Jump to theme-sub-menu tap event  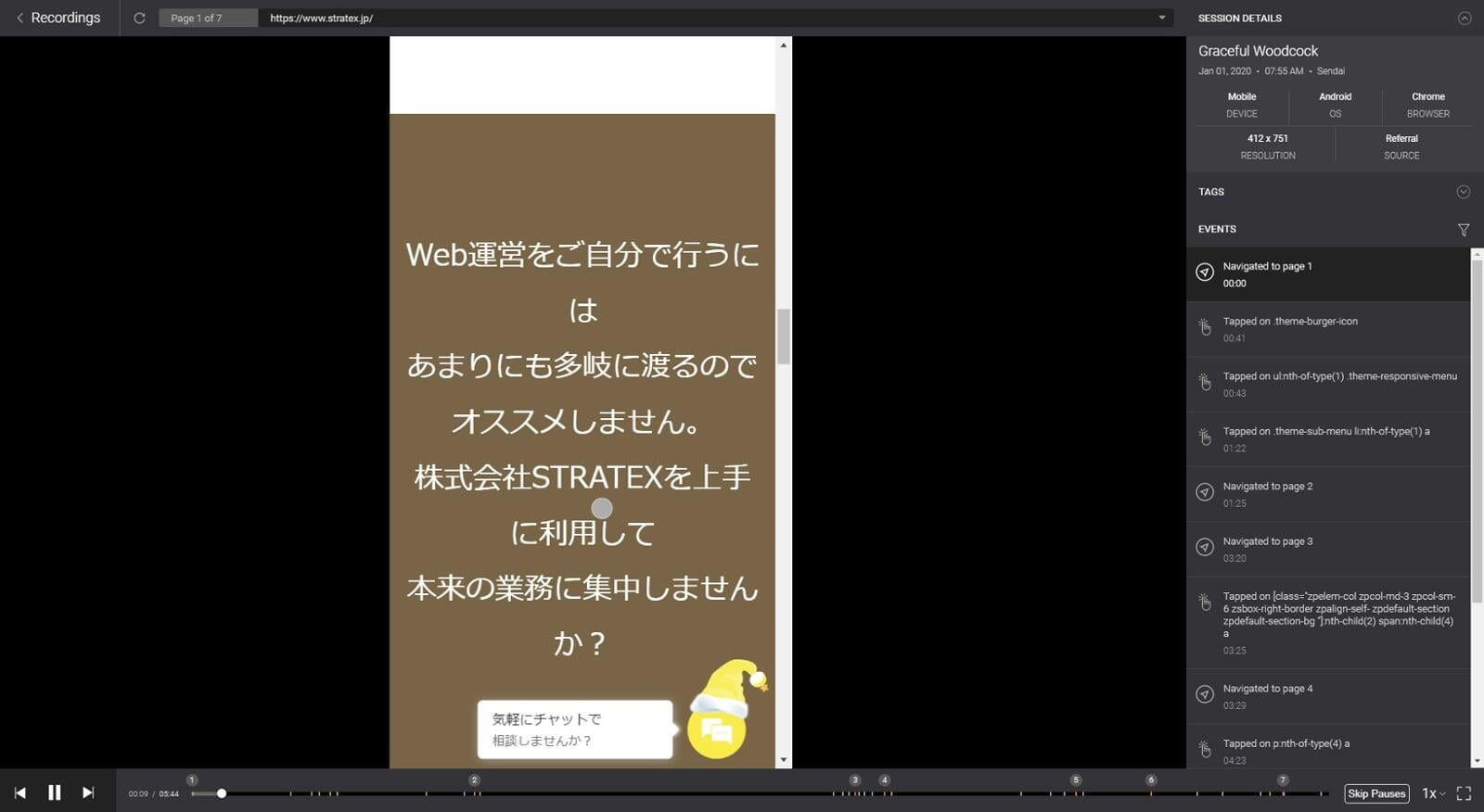pos(1328,439)
